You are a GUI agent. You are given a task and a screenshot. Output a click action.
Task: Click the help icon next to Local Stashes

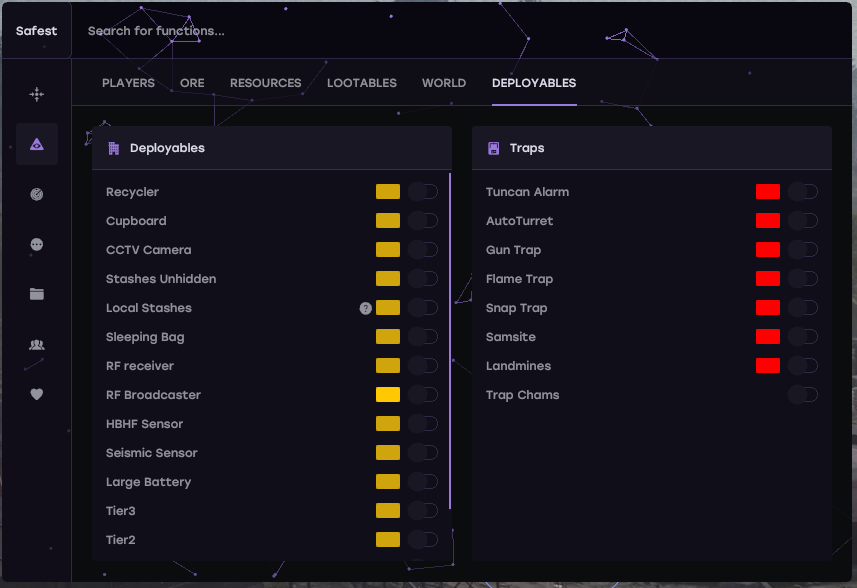coord(366,308)
